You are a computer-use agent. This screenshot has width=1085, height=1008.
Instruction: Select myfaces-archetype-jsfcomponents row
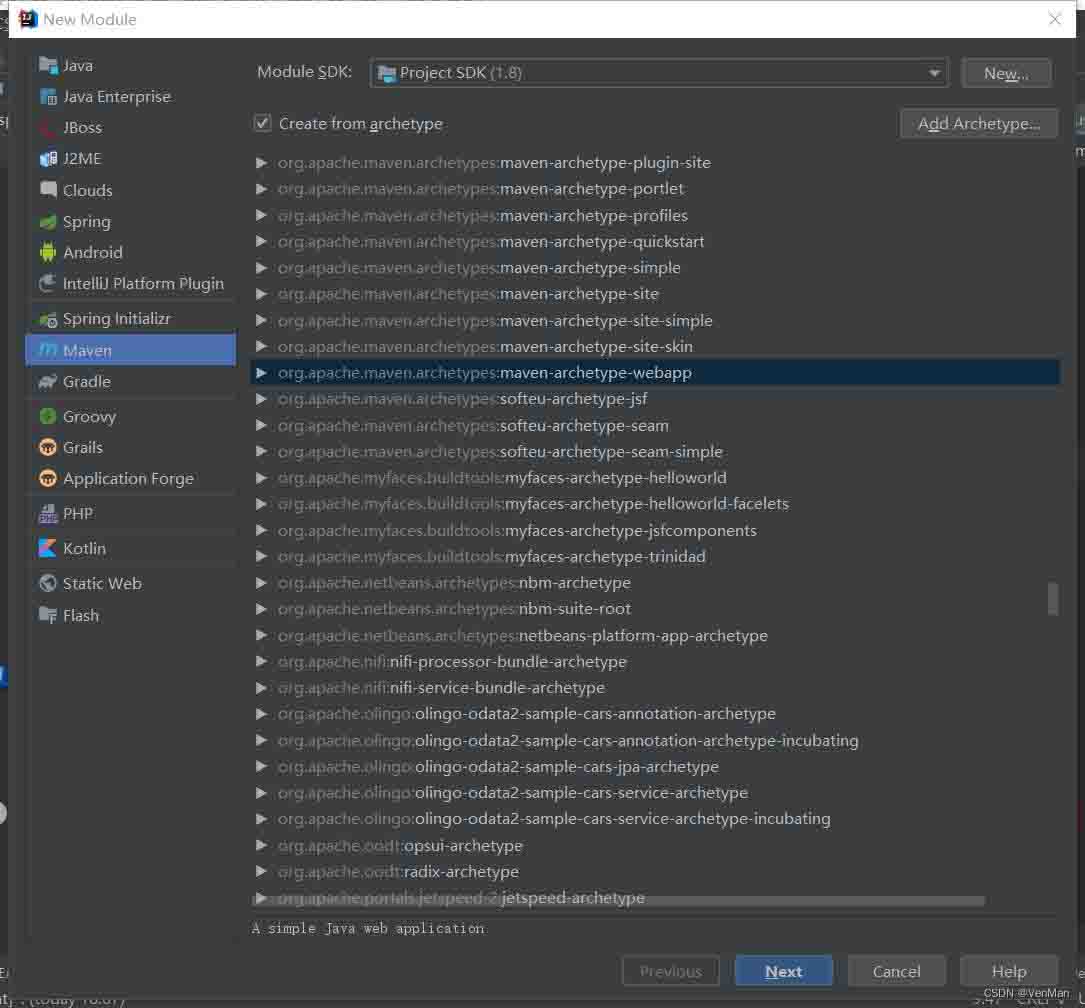coord(655,531)
